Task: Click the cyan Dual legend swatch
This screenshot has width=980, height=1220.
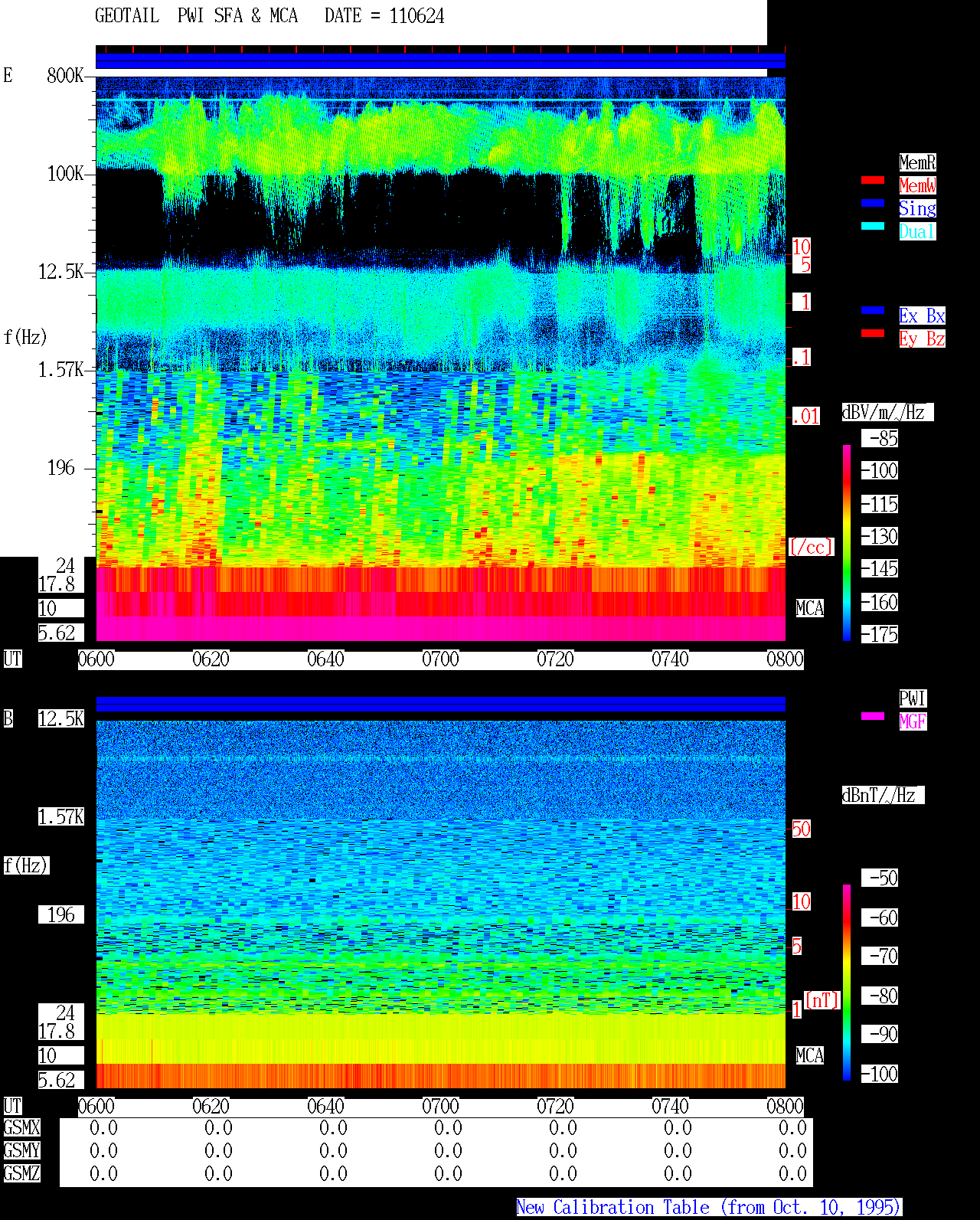Action: coord(873,226)
